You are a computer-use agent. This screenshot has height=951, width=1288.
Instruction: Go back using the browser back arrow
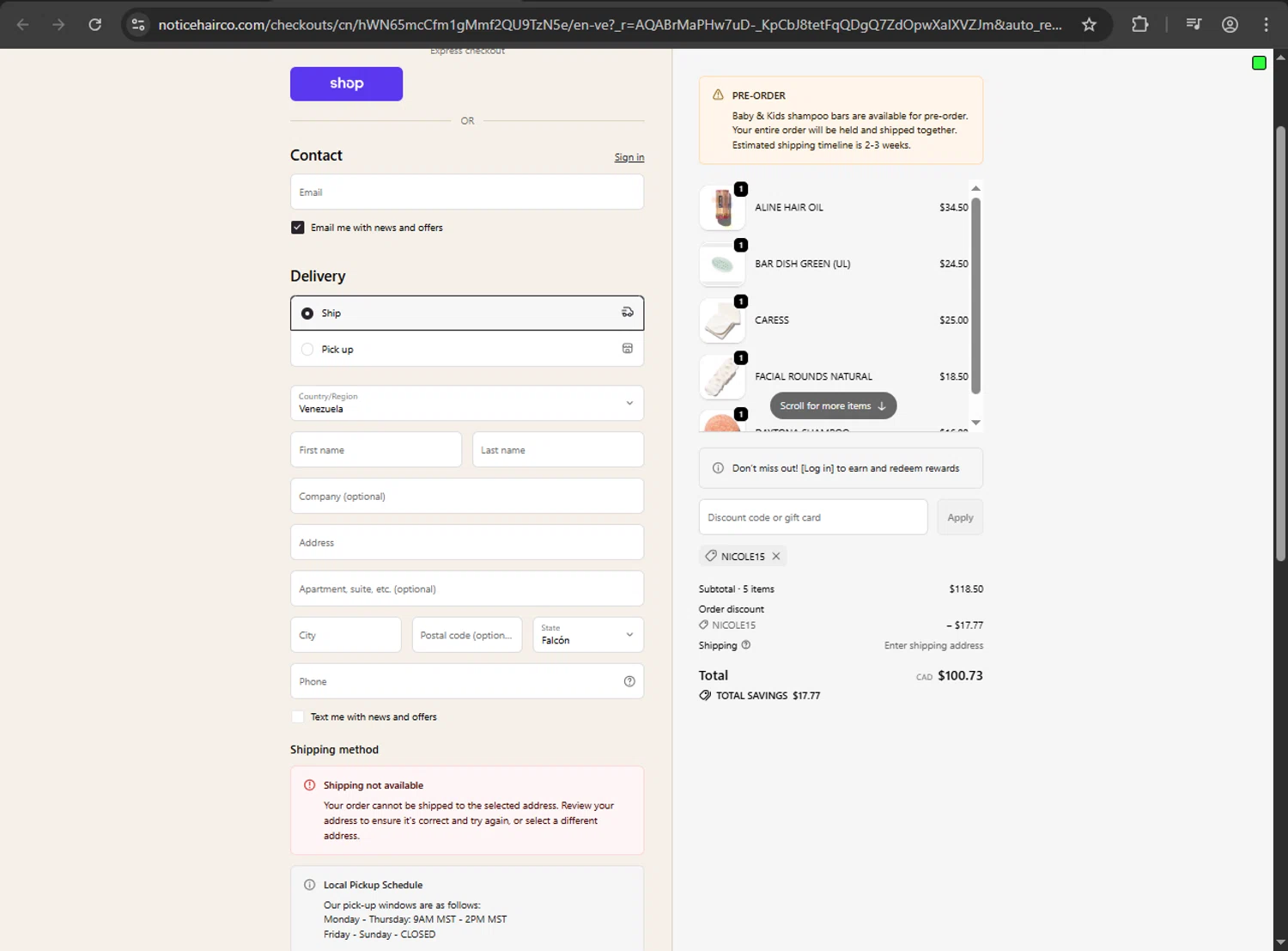coord(23,24)
